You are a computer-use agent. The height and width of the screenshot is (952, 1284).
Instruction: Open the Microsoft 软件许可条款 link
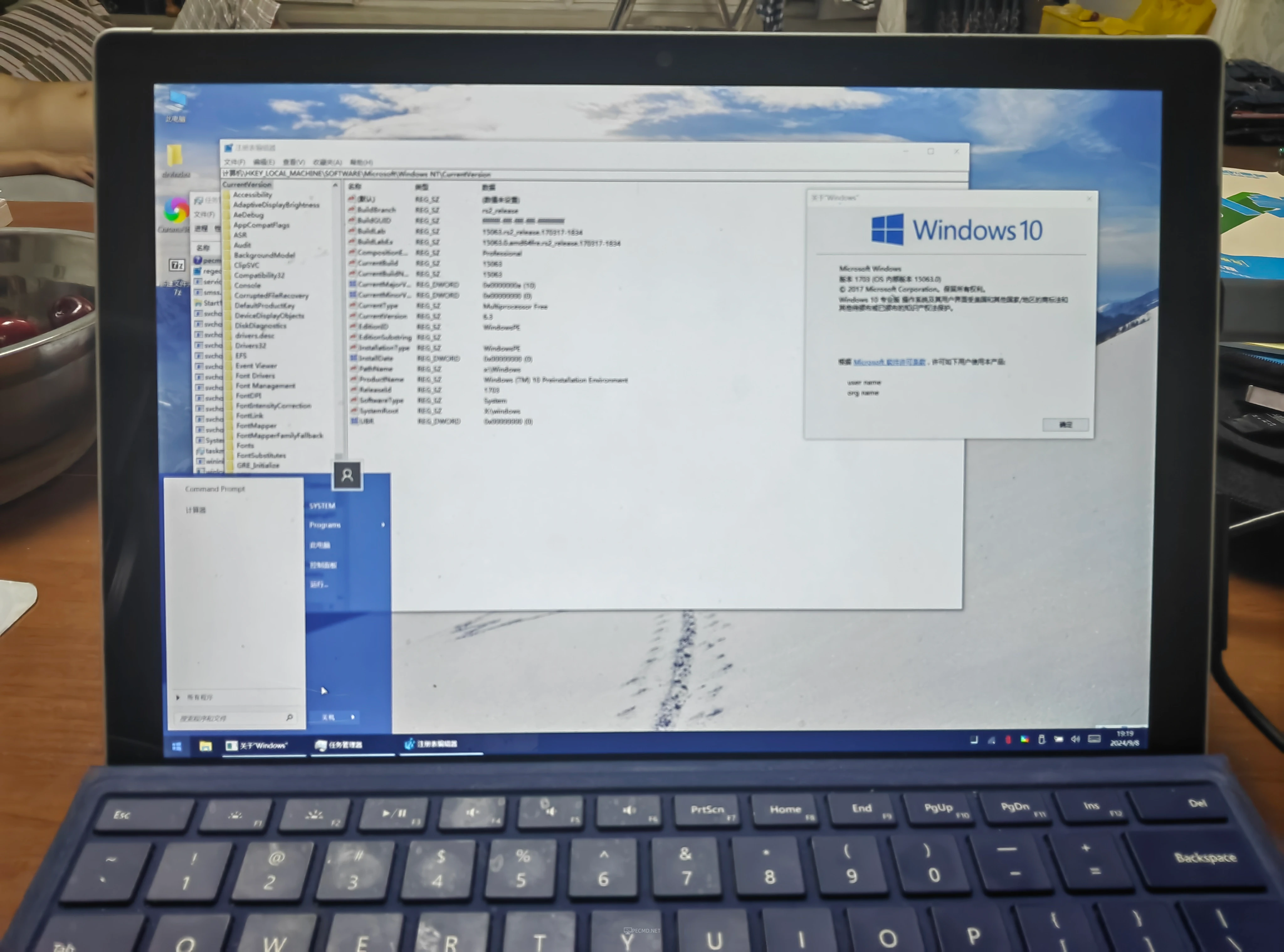(x=889, y=362)
